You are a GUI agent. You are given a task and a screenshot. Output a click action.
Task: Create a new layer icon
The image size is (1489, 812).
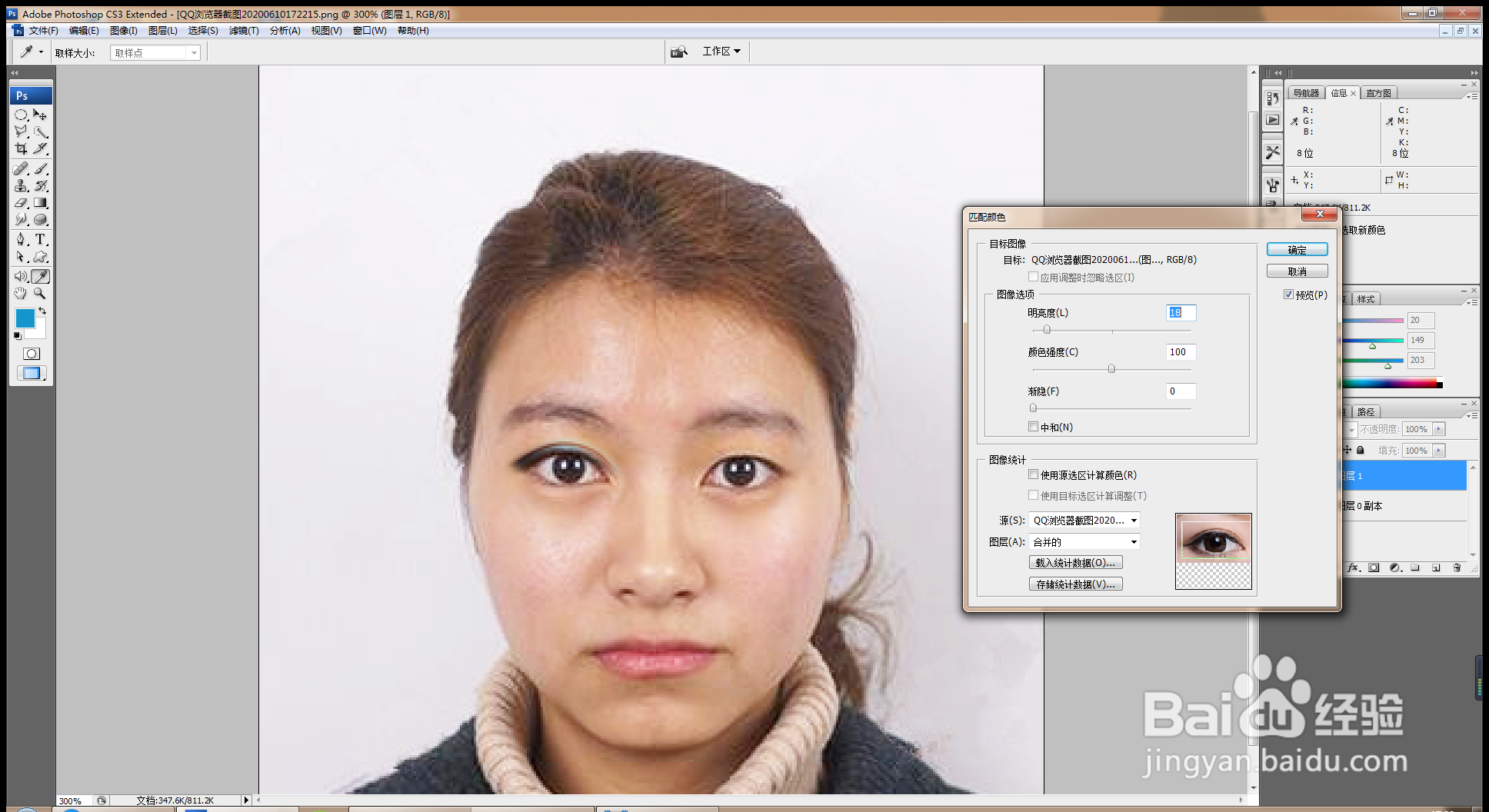(1436, 567)
